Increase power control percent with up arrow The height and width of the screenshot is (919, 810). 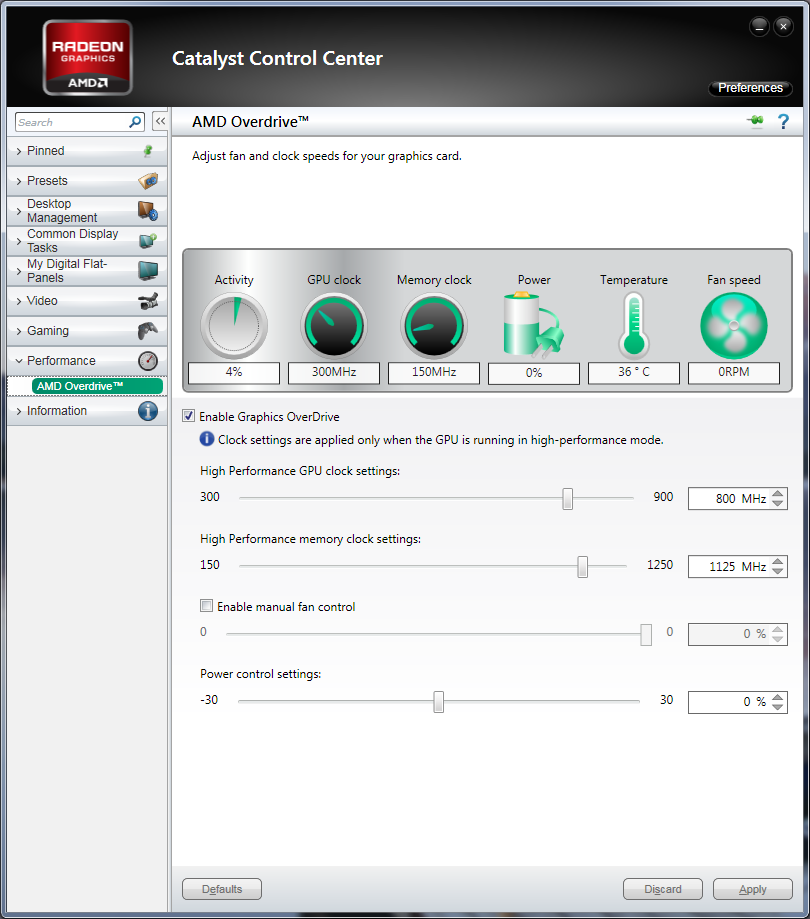click(778, 697)
